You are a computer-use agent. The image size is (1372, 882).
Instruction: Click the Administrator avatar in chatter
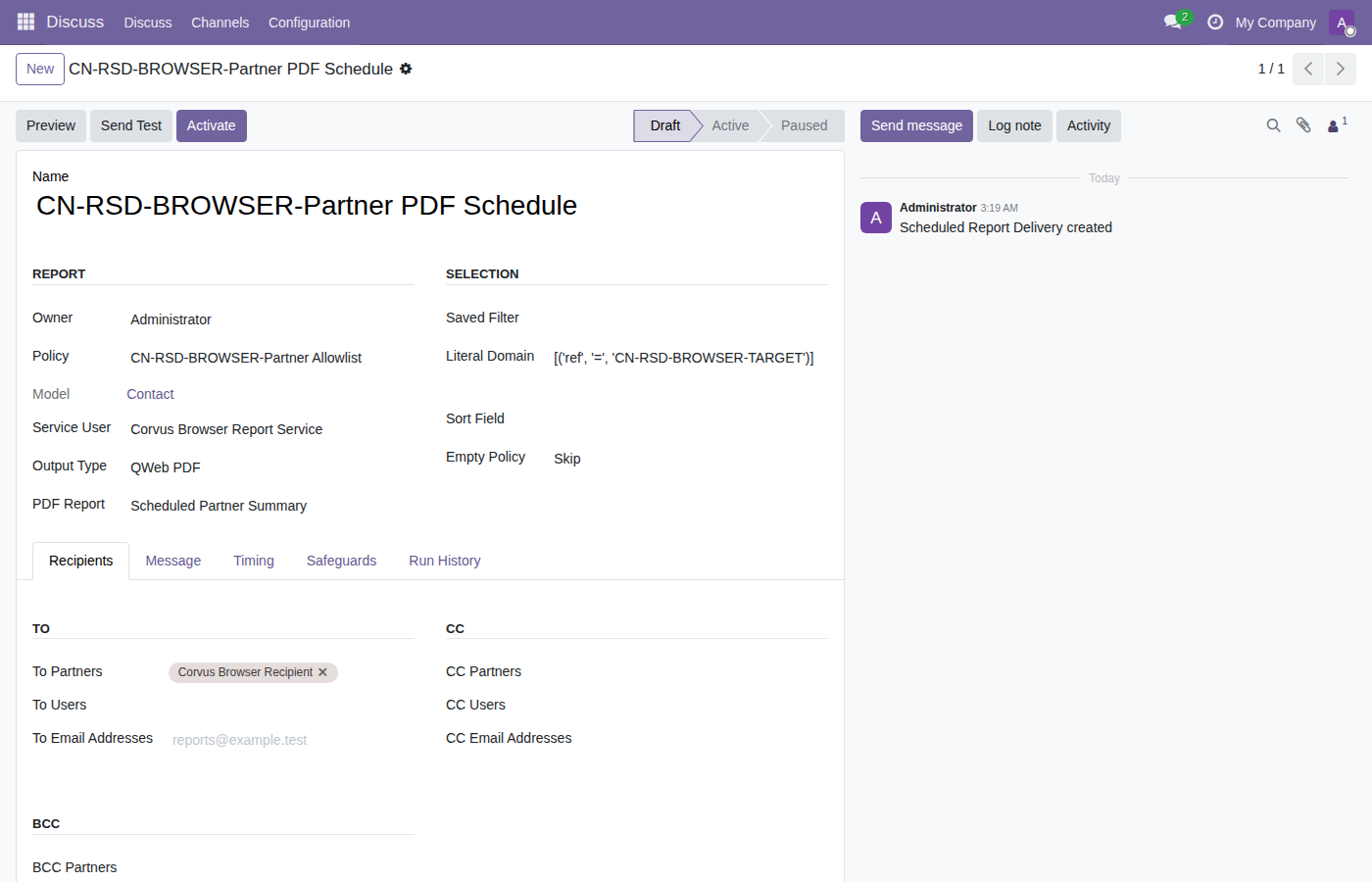pyautogui.click(x=876, y=218)
